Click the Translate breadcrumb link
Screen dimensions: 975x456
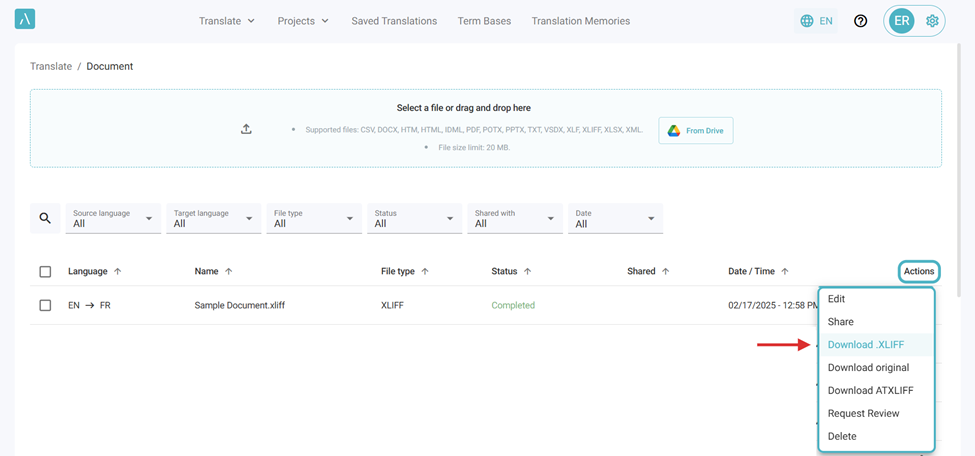pyautogui.click(x=51, y=66)
